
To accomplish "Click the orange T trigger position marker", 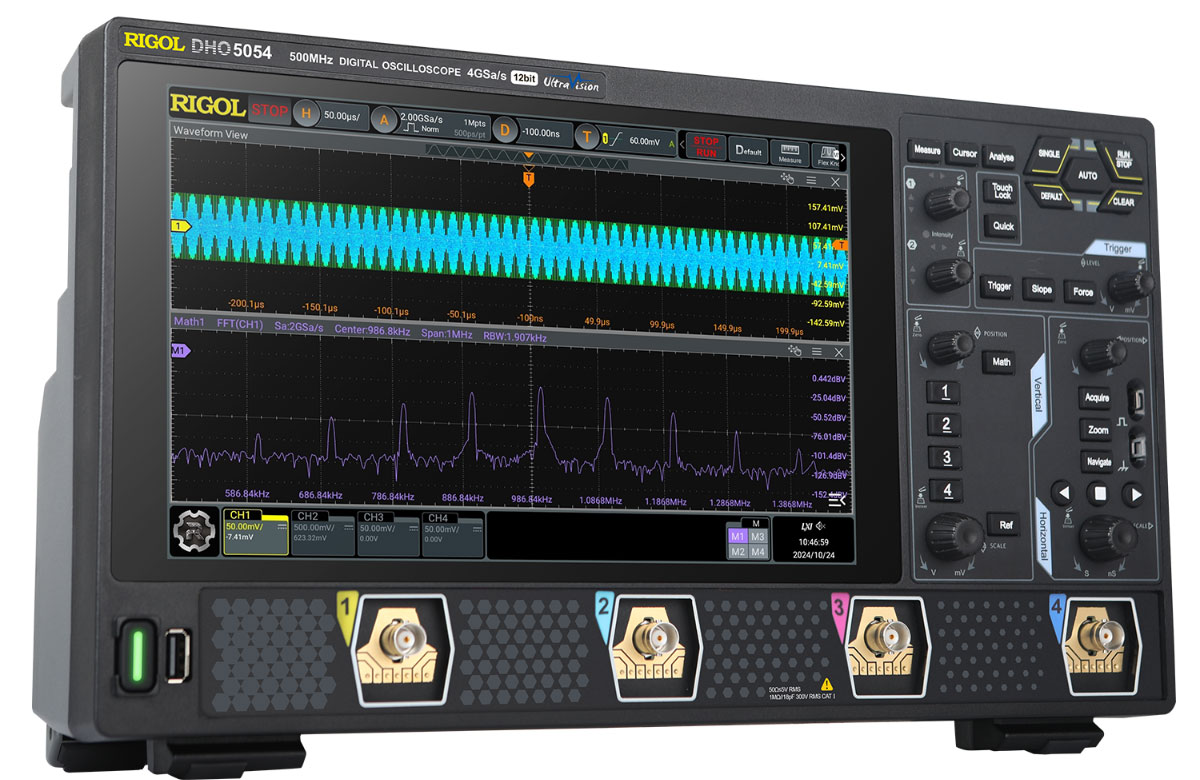I will coord(529,177).
